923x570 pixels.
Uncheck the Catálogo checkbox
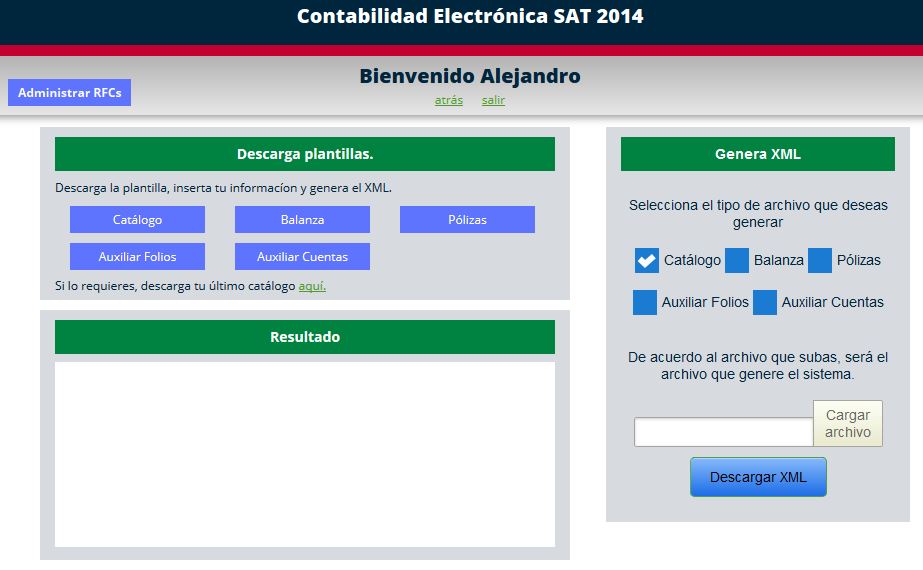(x=646, y=260)
